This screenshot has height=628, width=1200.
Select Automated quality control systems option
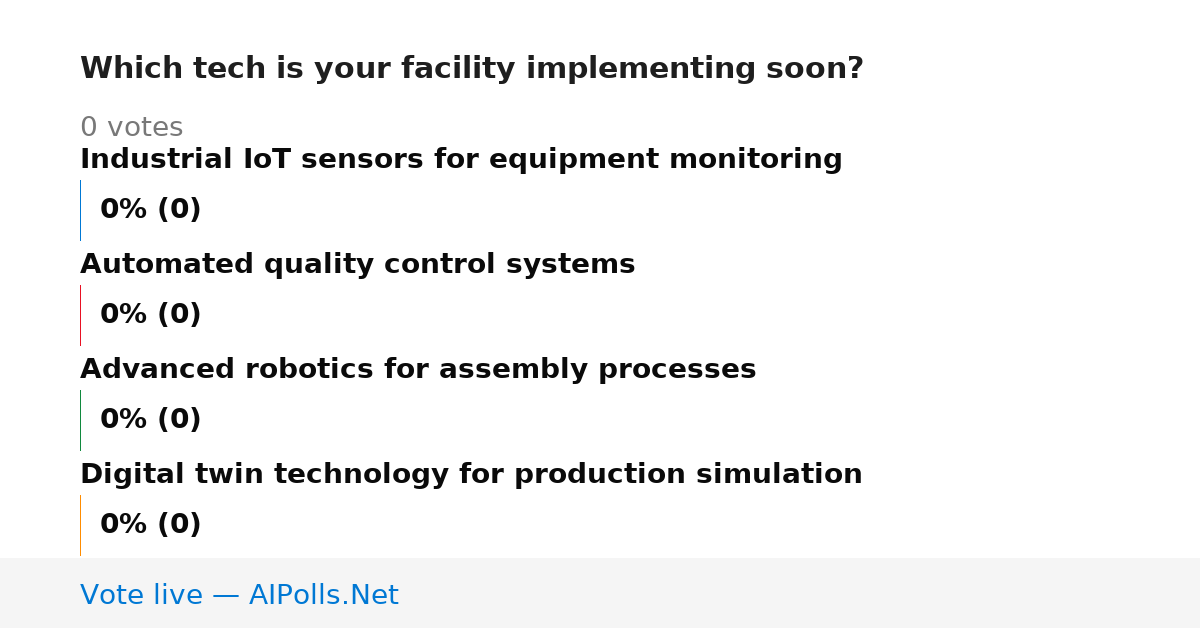357,264
